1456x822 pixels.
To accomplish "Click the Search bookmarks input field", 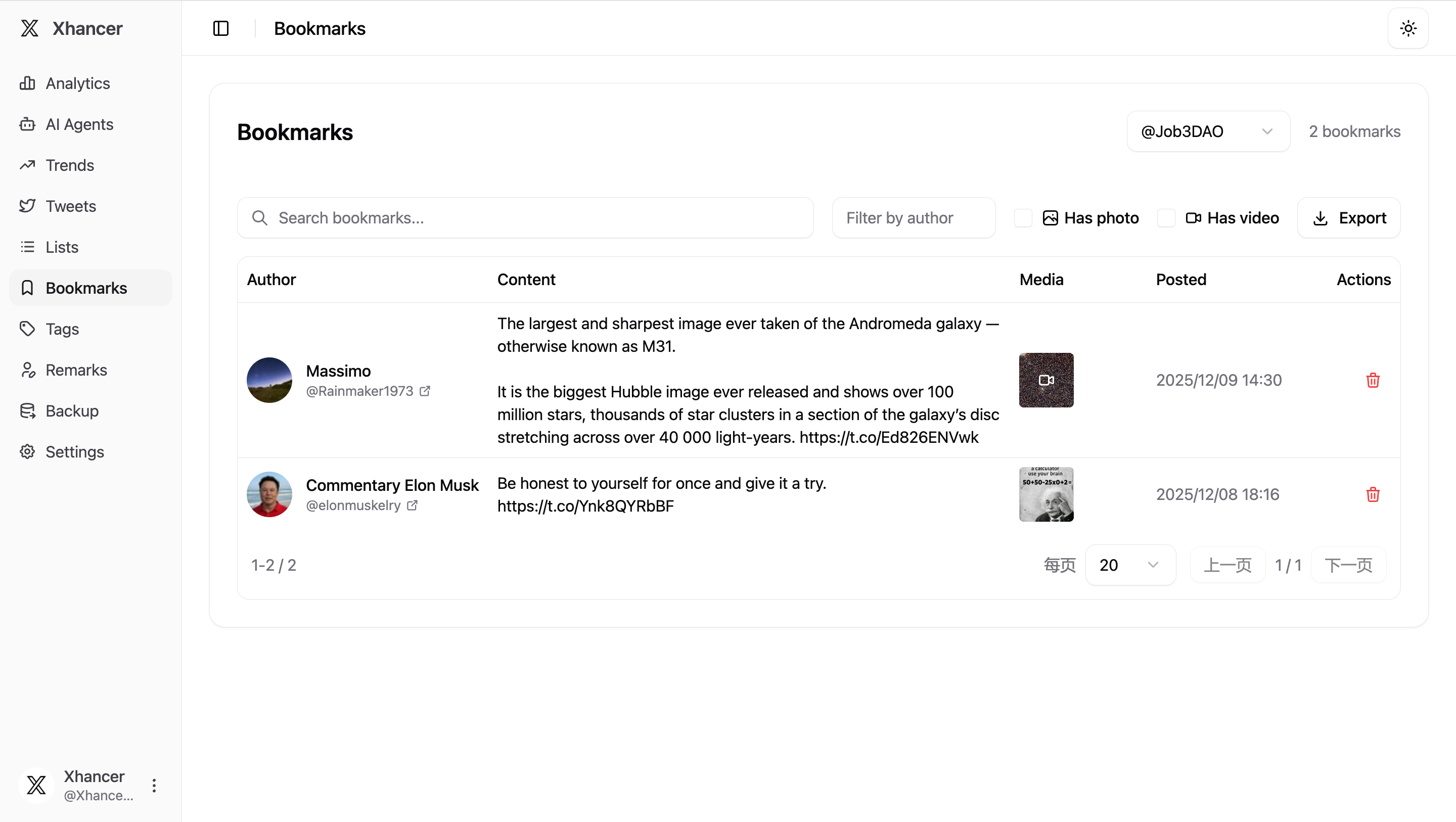I will click(x=526, y=218).
